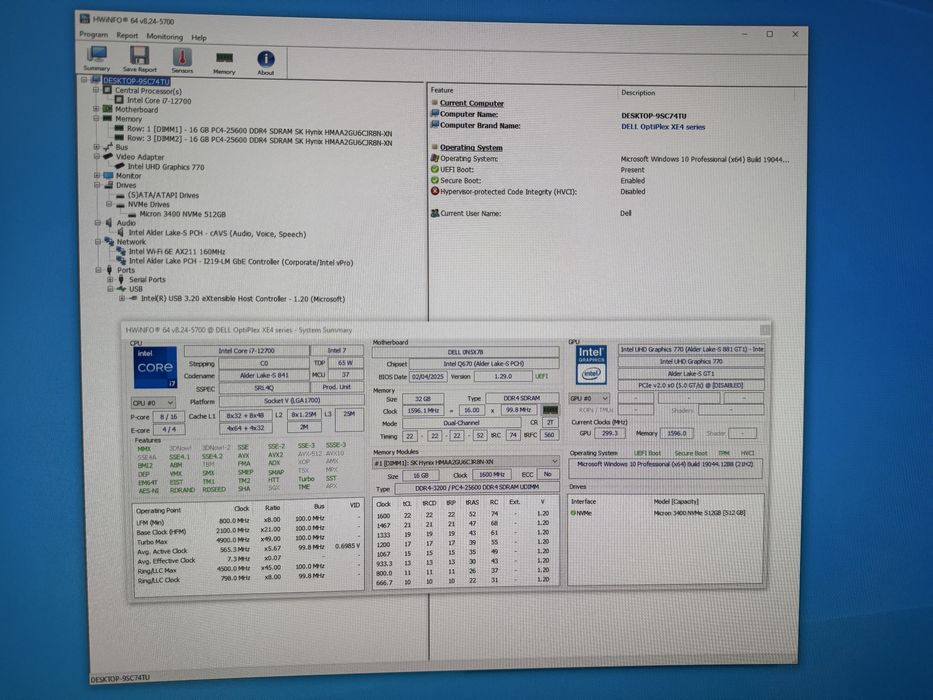Click the Audio speaker node icon
The image size is (933, 700).
click(109, 223)
